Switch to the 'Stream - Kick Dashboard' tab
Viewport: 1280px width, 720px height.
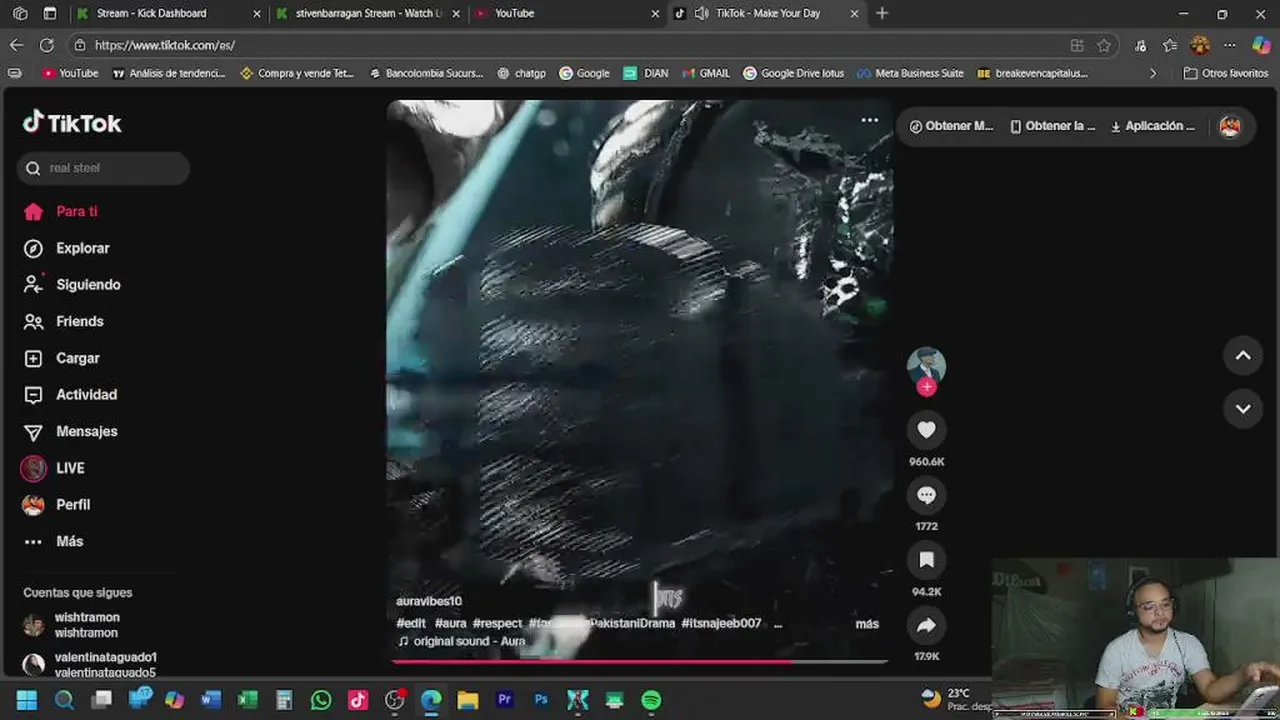click(x=167, y=13)
